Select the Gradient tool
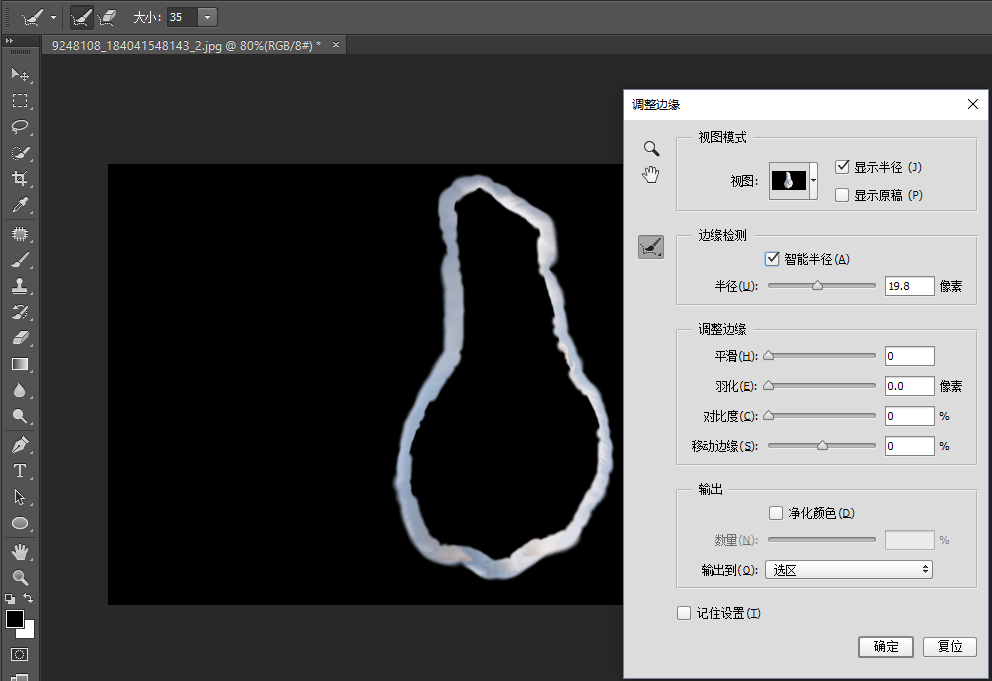Viewport: 992px width, 681px height. pyautogui.click(x=20, y=365)
